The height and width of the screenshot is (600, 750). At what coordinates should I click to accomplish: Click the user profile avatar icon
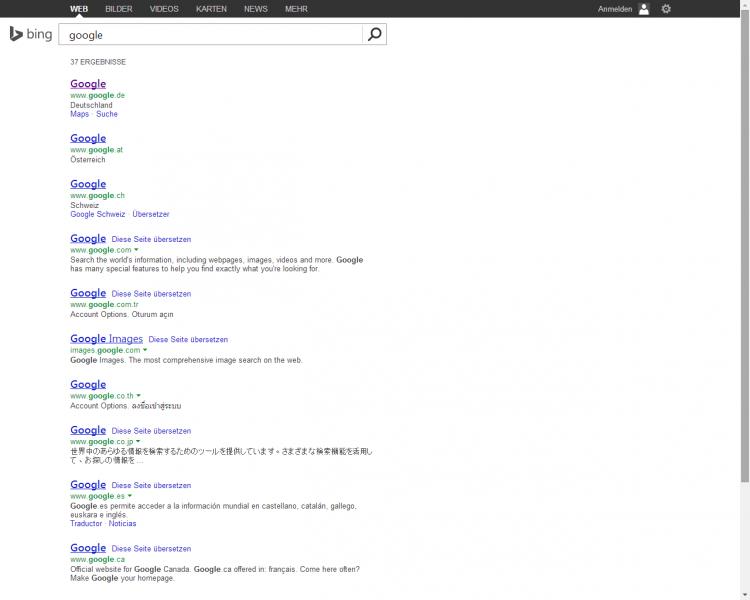pyautogui.click(x=644, y=9)
